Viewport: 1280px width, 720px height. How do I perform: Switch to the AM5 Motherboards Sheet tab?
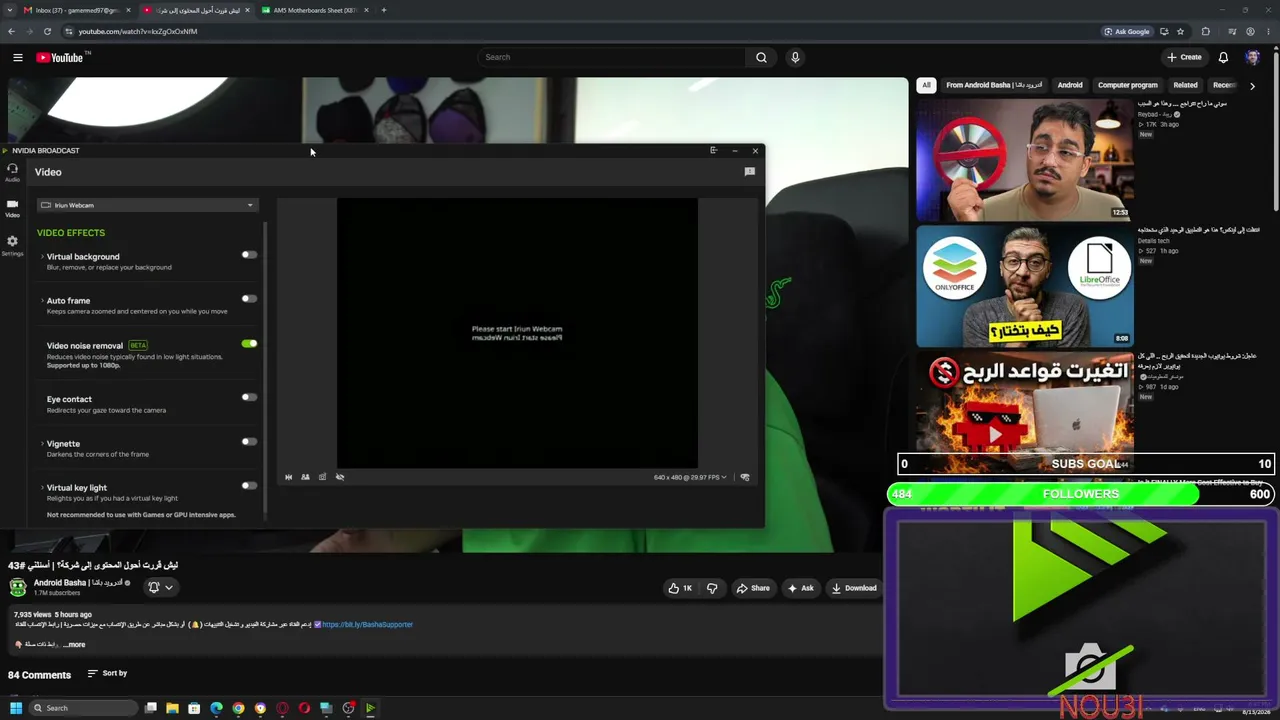click(x=315, y=10)
